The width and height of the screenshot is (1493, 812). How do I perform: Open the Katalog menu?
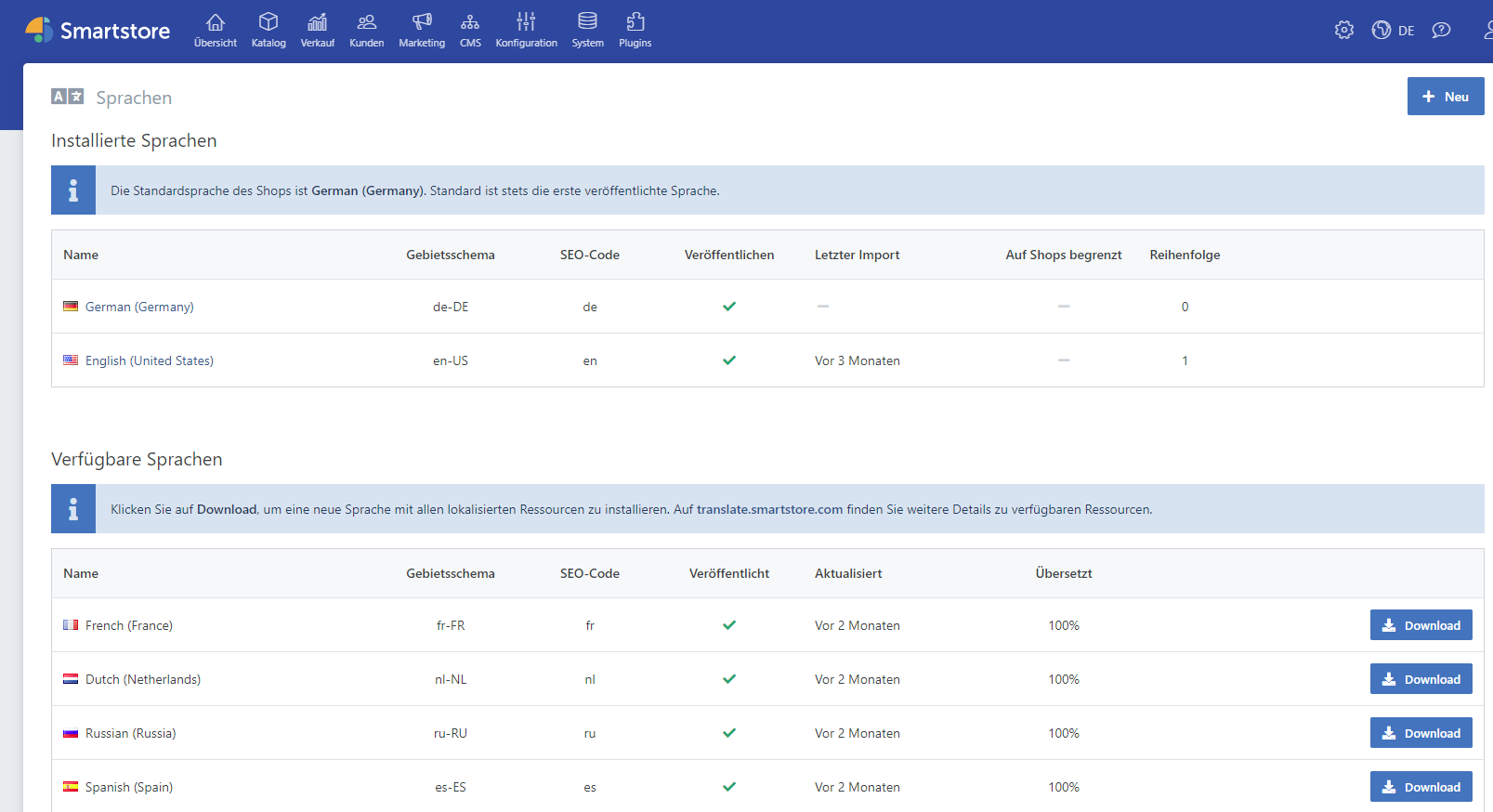268,30
